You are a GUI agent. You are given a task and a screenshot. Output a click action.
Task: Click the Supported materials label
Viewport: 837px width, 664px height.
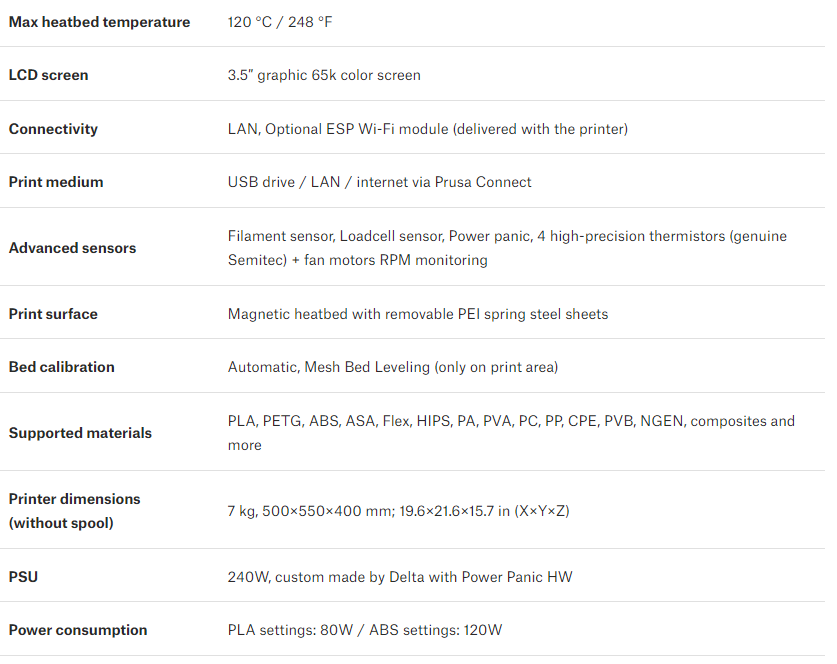coord(80,433)
